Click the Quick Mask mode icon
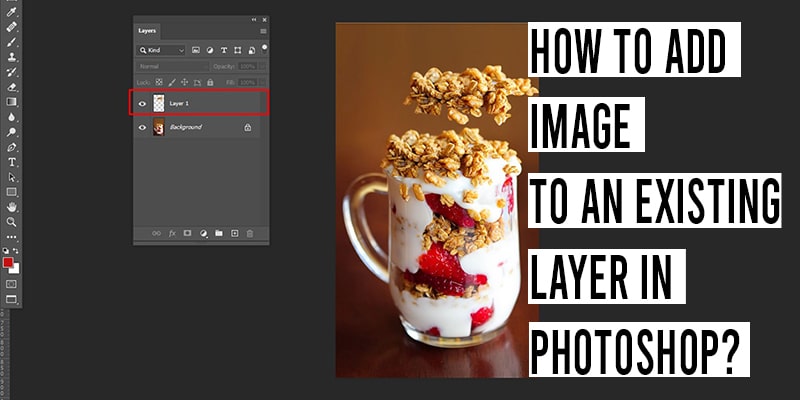800x400 pixels. click(11, 284)
